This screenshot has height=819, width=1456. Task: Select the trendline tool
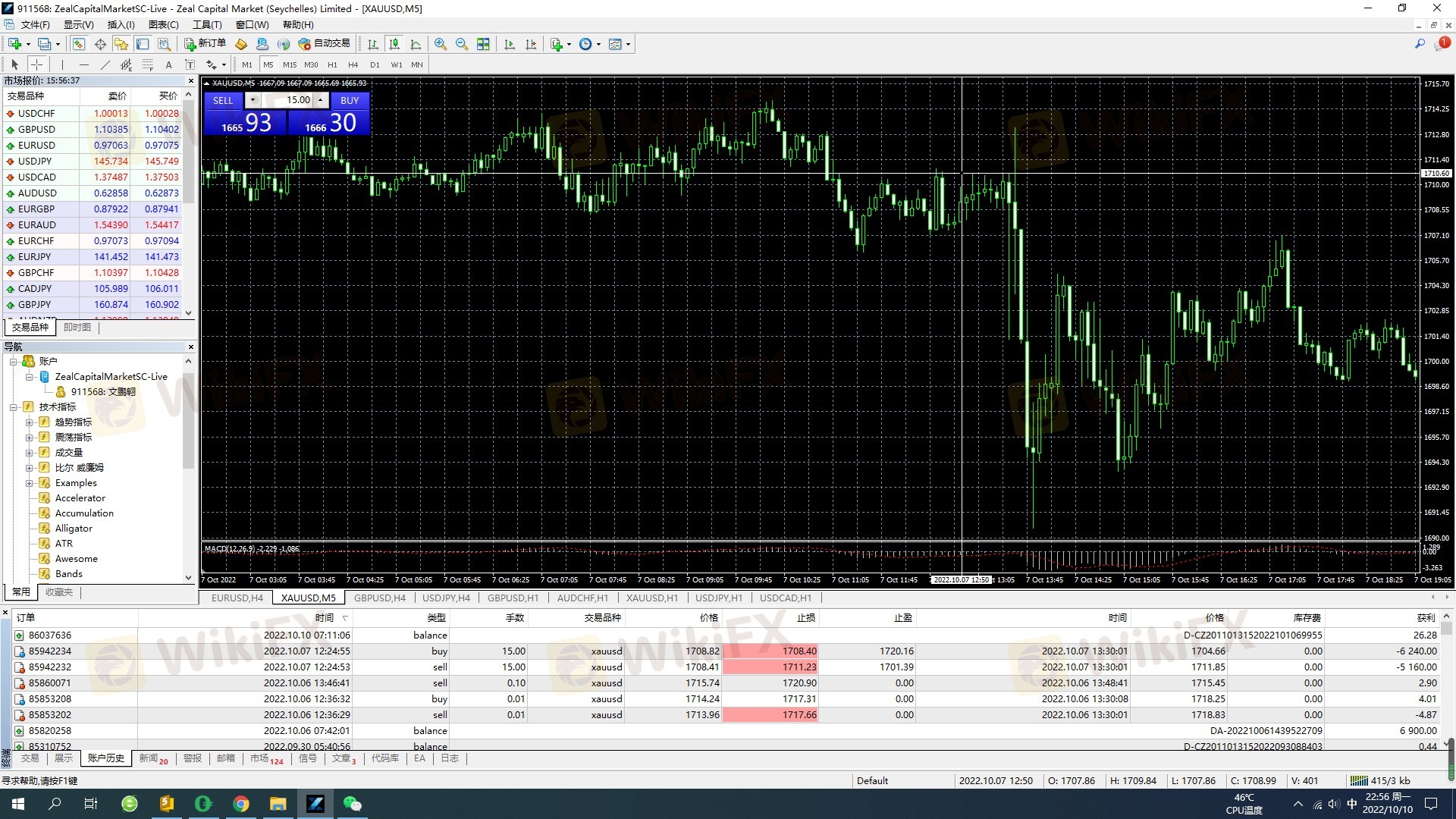105,64
